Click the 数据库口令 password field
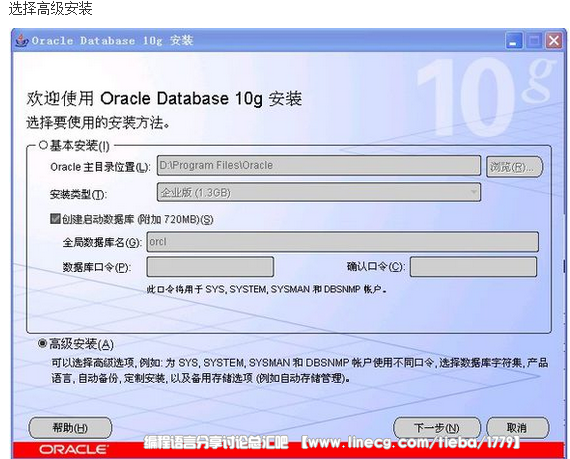Image resolution: width=570 pixels, height=459 pixels. (x=210, y=267)
